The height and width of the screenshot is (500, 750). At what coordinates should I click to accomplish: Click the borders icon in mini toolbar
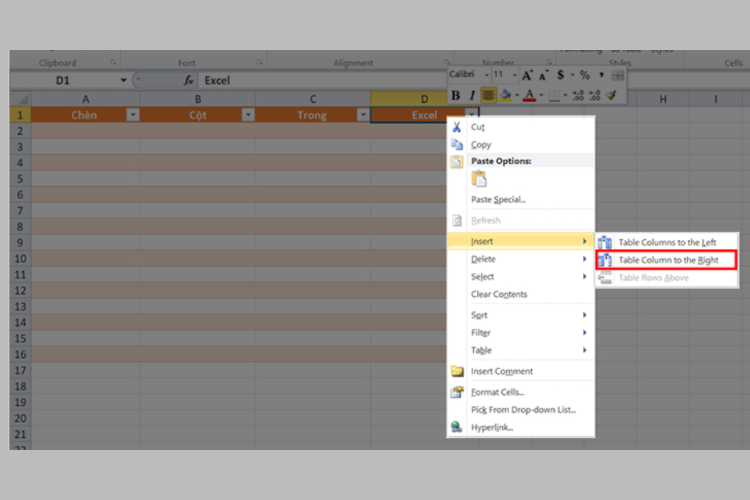pyautogui.click(x=554, y=95)
